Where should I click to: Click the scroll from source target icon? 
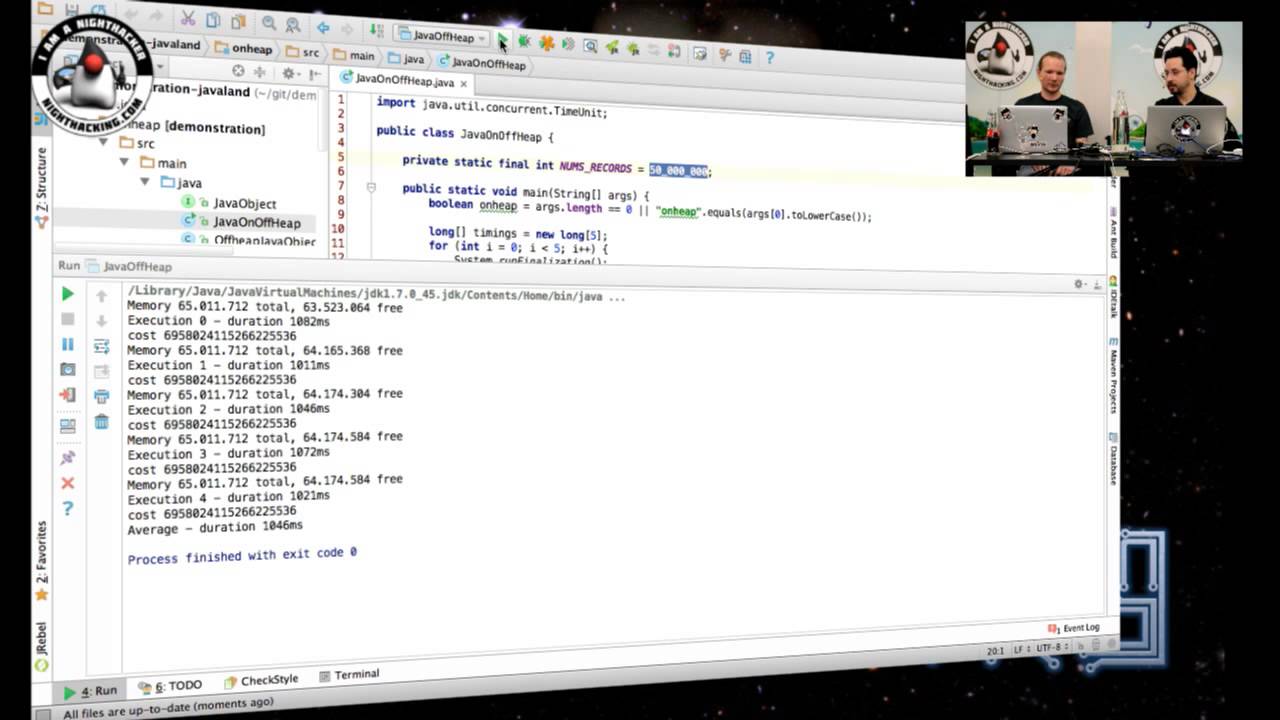pyautogui.click(x=238, y=71)
